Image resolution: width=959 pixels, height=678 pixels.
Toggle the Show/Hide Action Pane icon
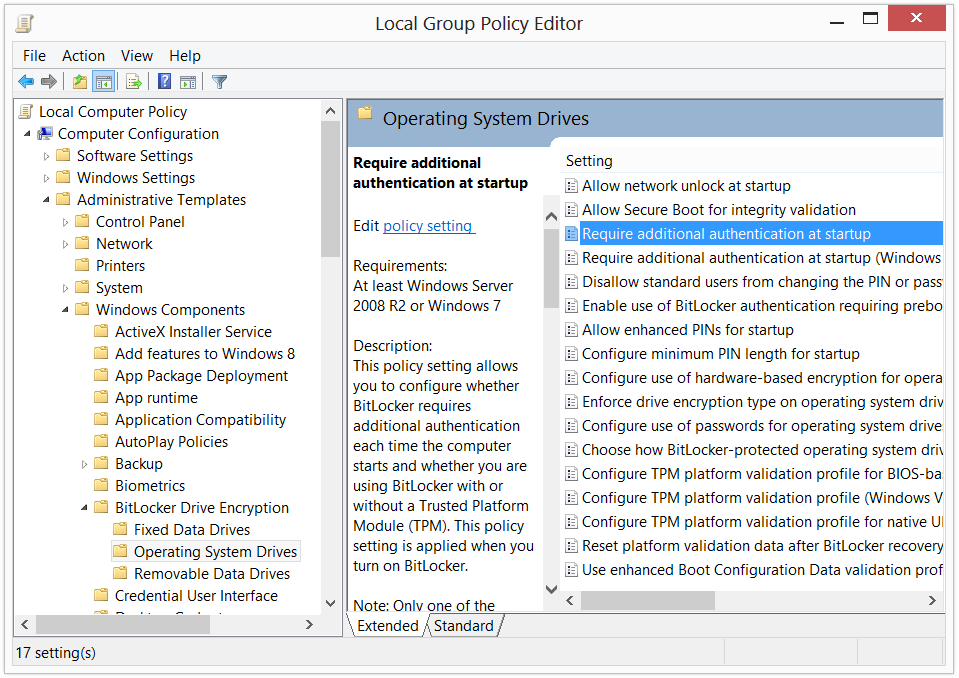pos(188,81)
